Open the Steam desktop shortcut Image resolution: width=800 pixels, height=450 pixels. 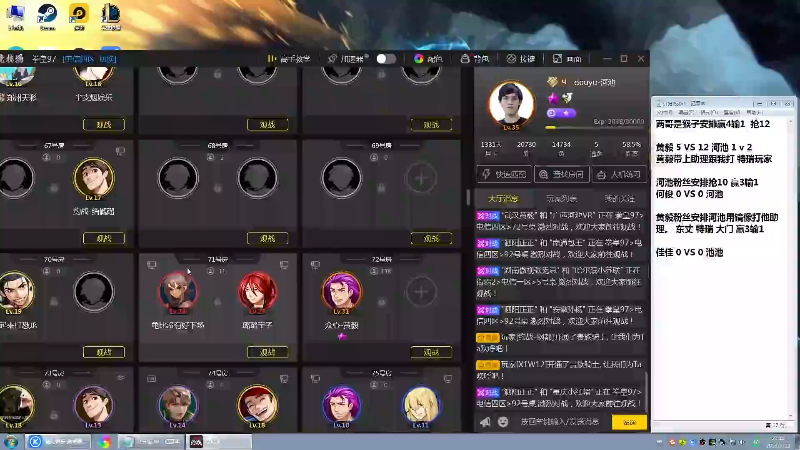coord(47,15)
